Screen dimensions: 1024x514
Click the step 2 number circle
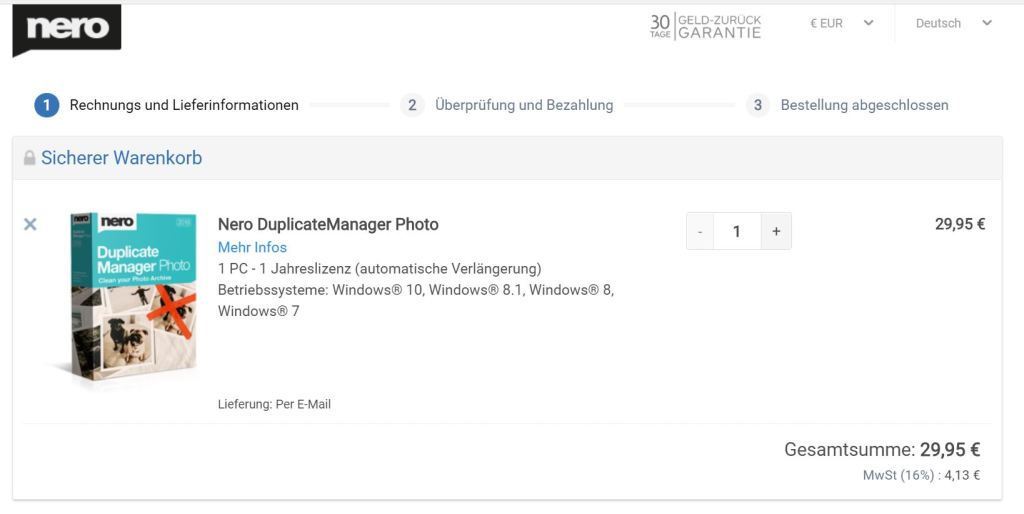412,105
